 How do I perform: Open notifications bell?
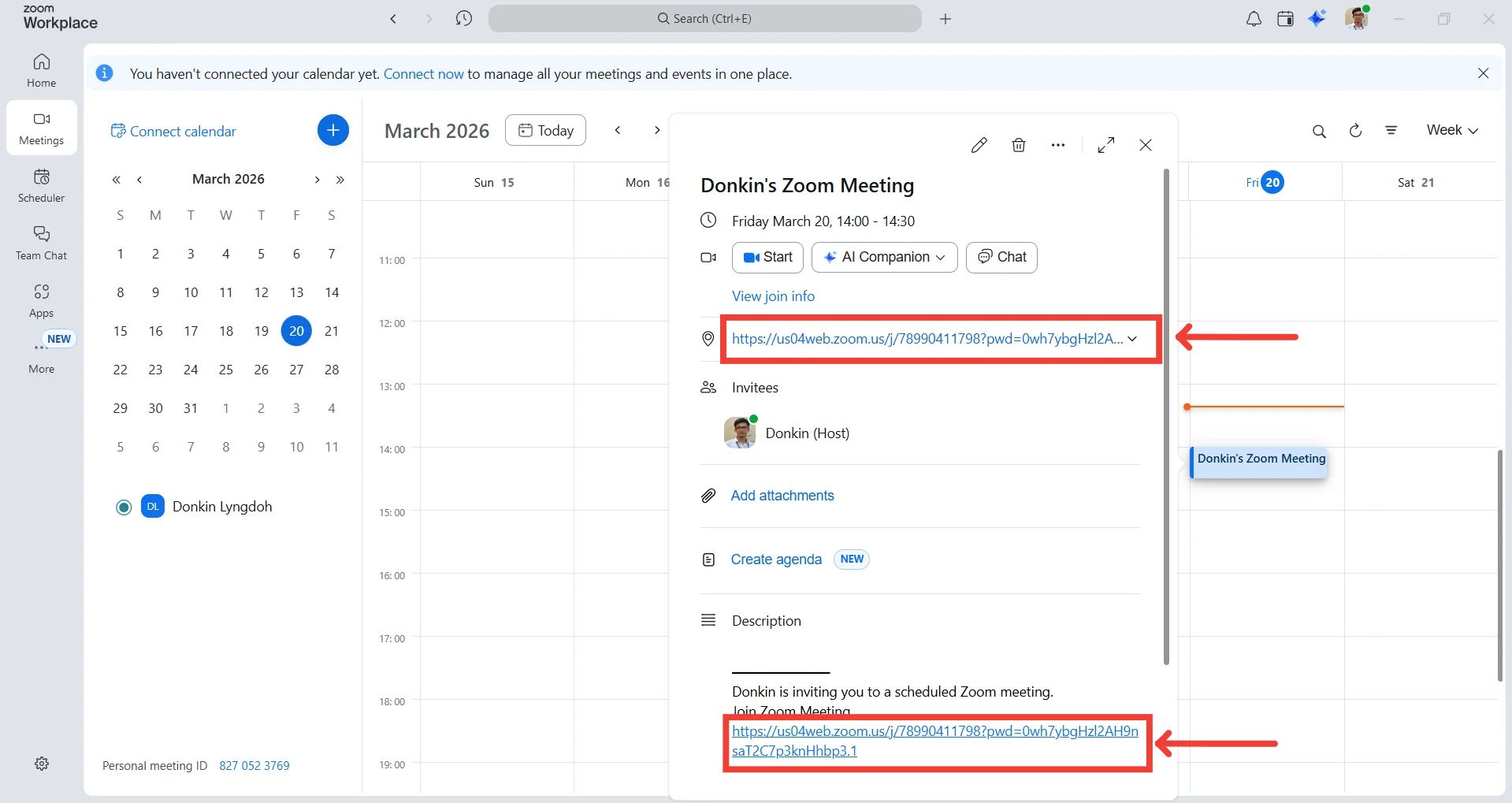pyautogui.click(x=1254, y=19)
